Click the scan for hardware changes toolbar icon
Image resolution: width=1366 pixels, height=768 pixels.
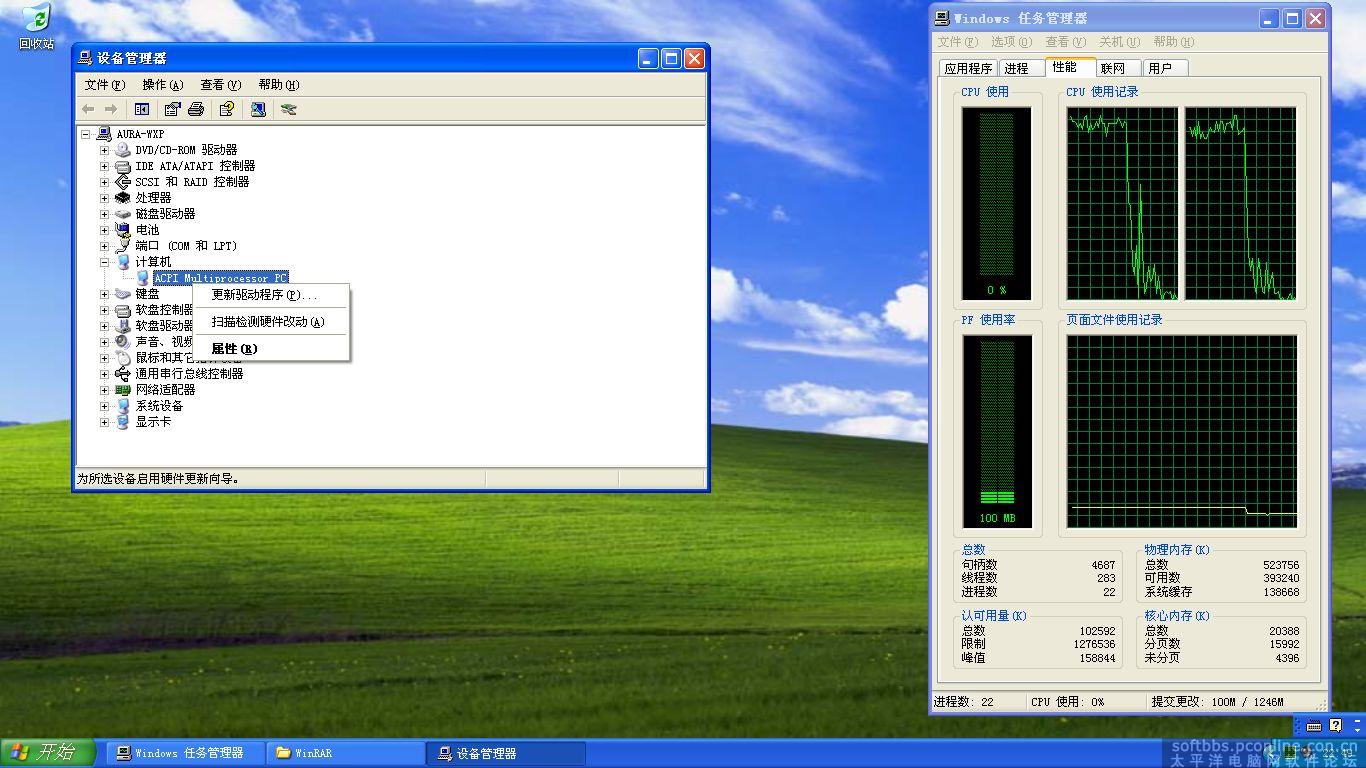(258, 109)
